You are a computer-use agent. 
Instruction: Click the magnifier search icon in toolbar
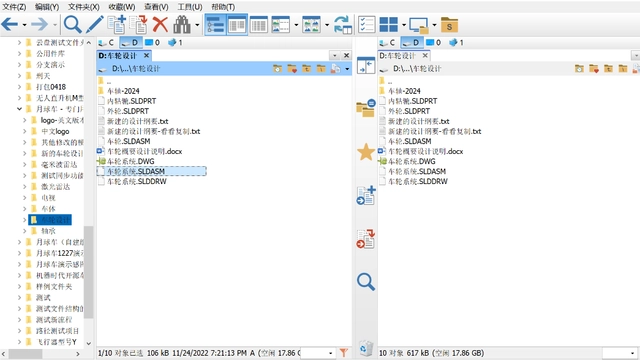click(x=72, y=25)
